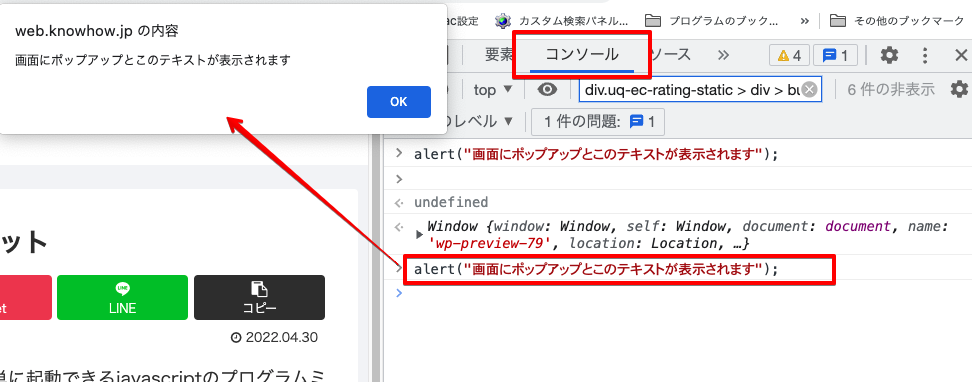Click the first alert command line
The height and width of the screenshot is (382, 972).
coord(596,154)
